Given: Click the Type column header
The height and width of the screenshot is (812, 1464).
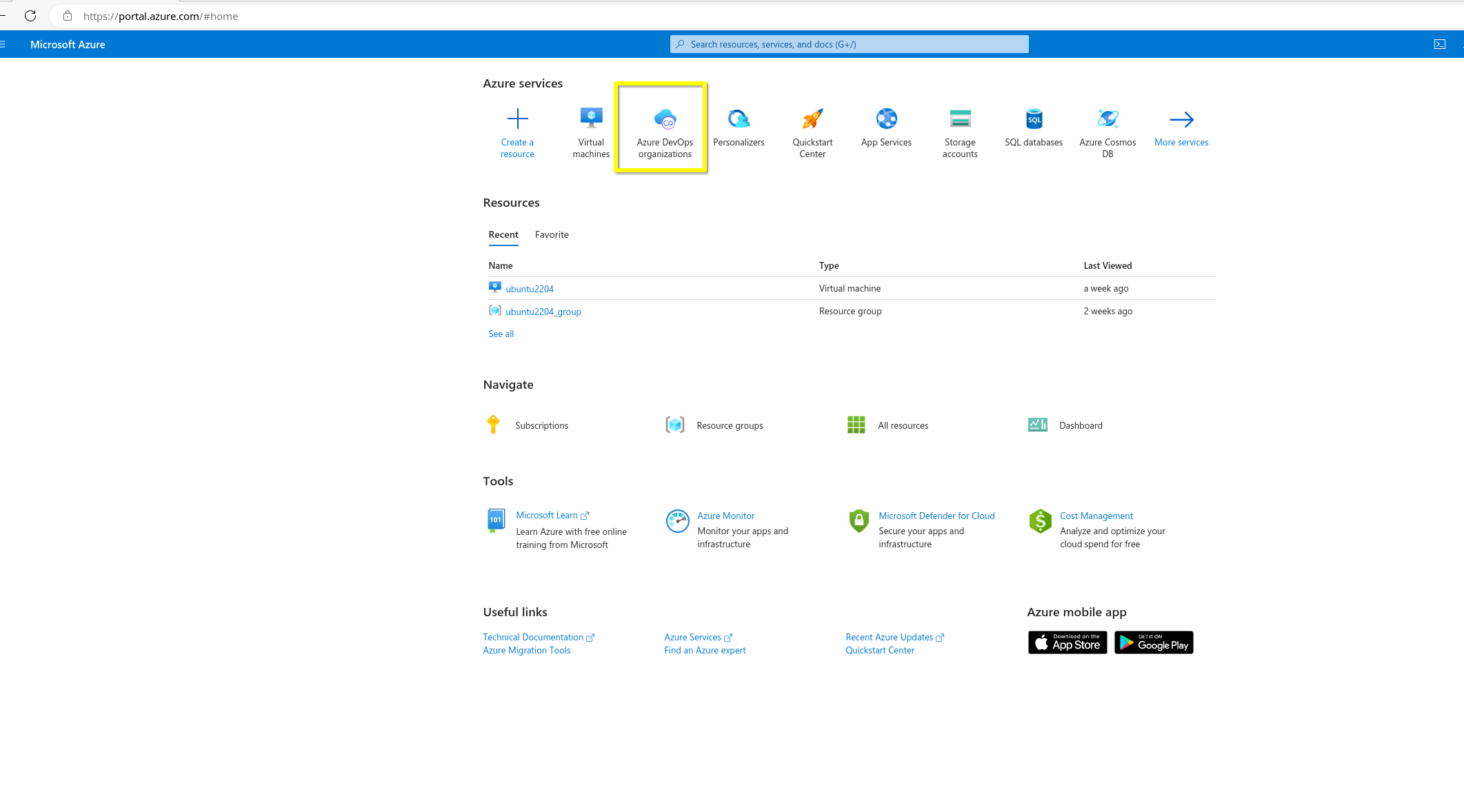Looking at the screenshot, I should [x=829, y=265].
